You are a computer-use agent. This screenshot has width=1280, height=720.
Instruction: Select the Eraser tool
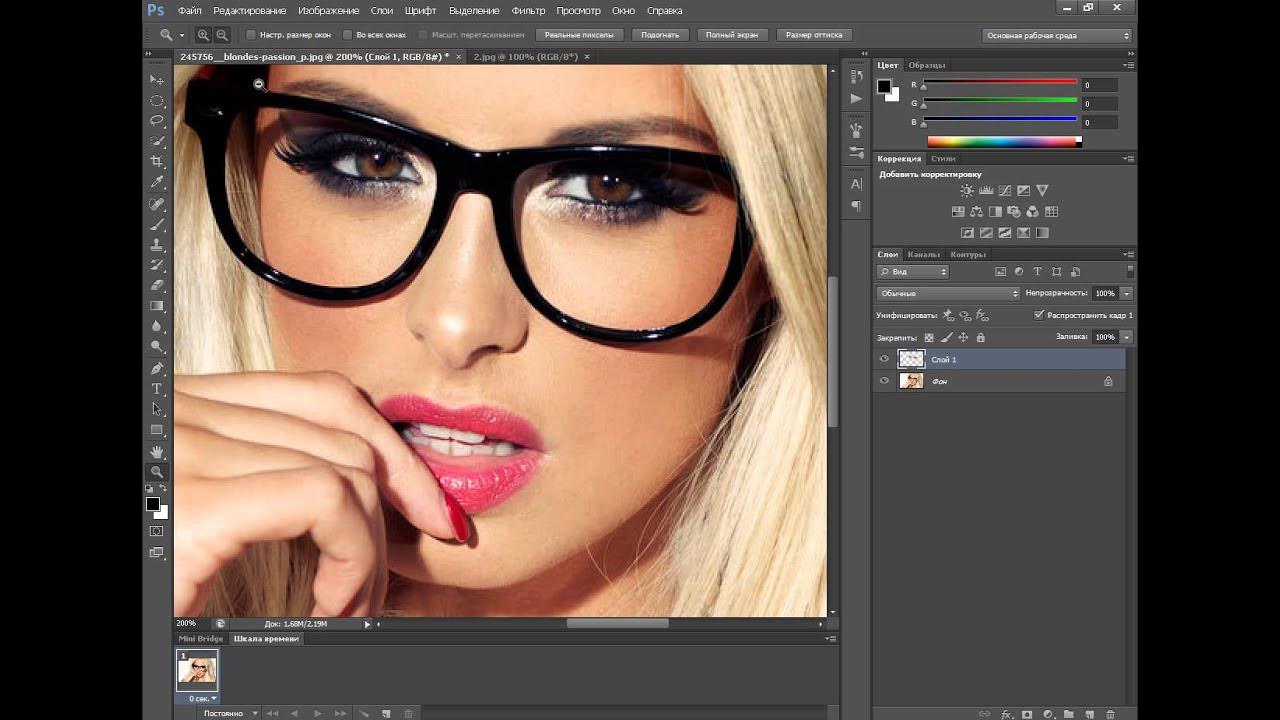click(157, 286)
